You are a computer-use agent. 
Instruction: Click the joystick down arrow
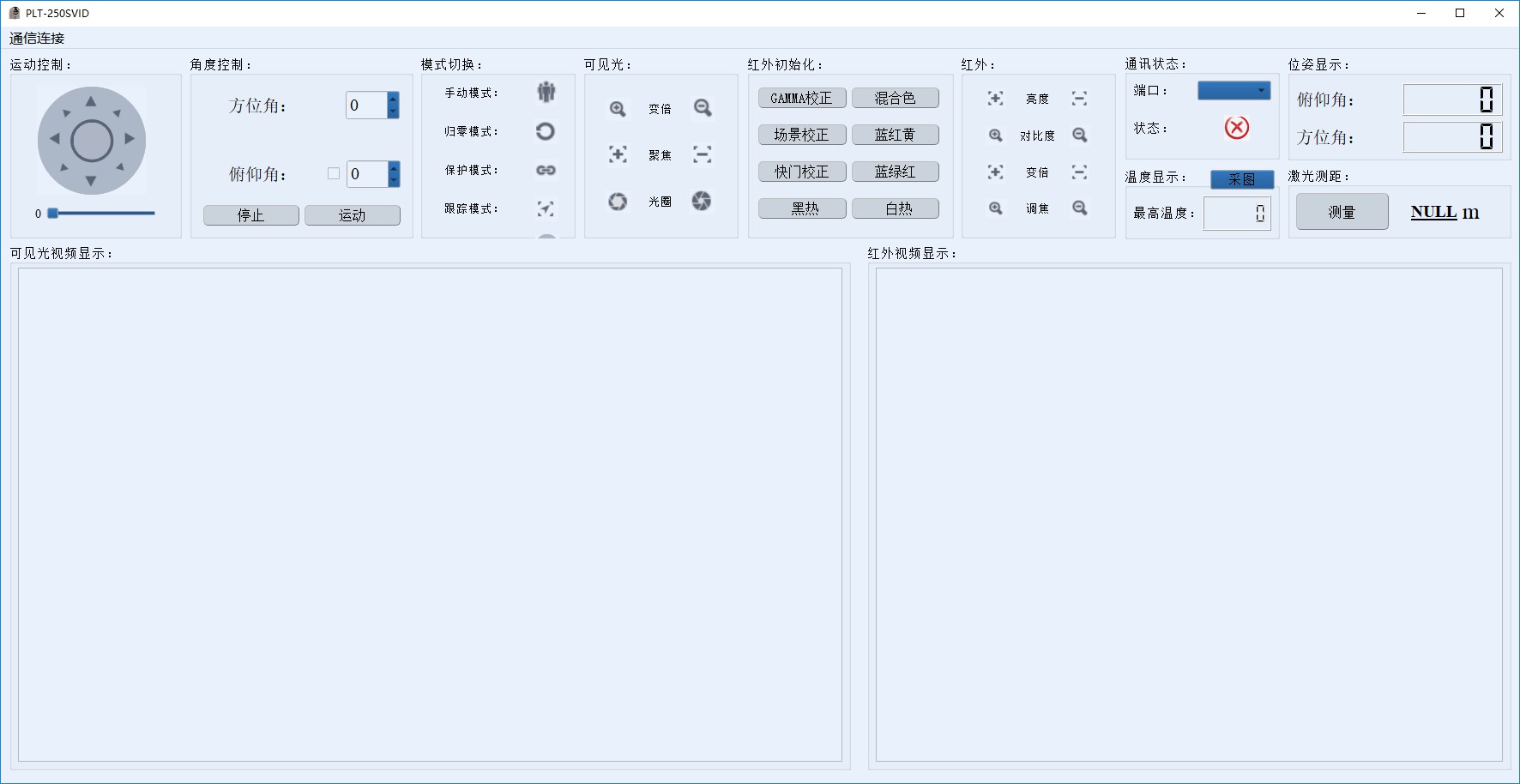(91, 181)
